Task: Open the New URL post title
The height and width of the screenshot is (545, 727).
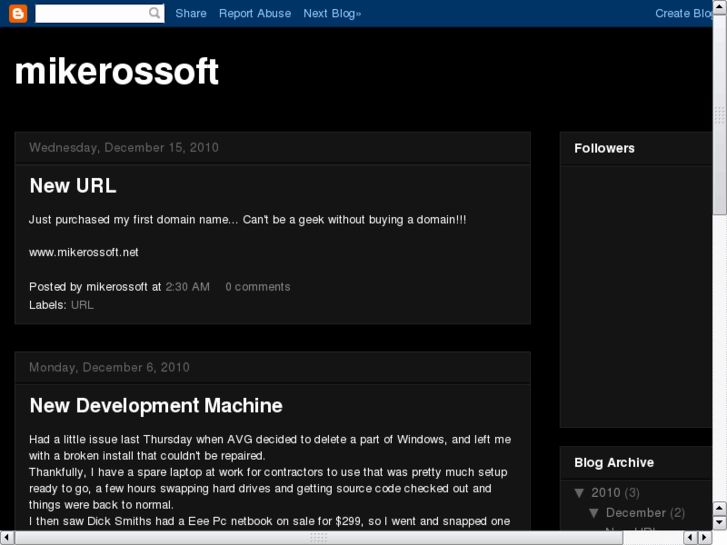Action: [x=73, y=185]
